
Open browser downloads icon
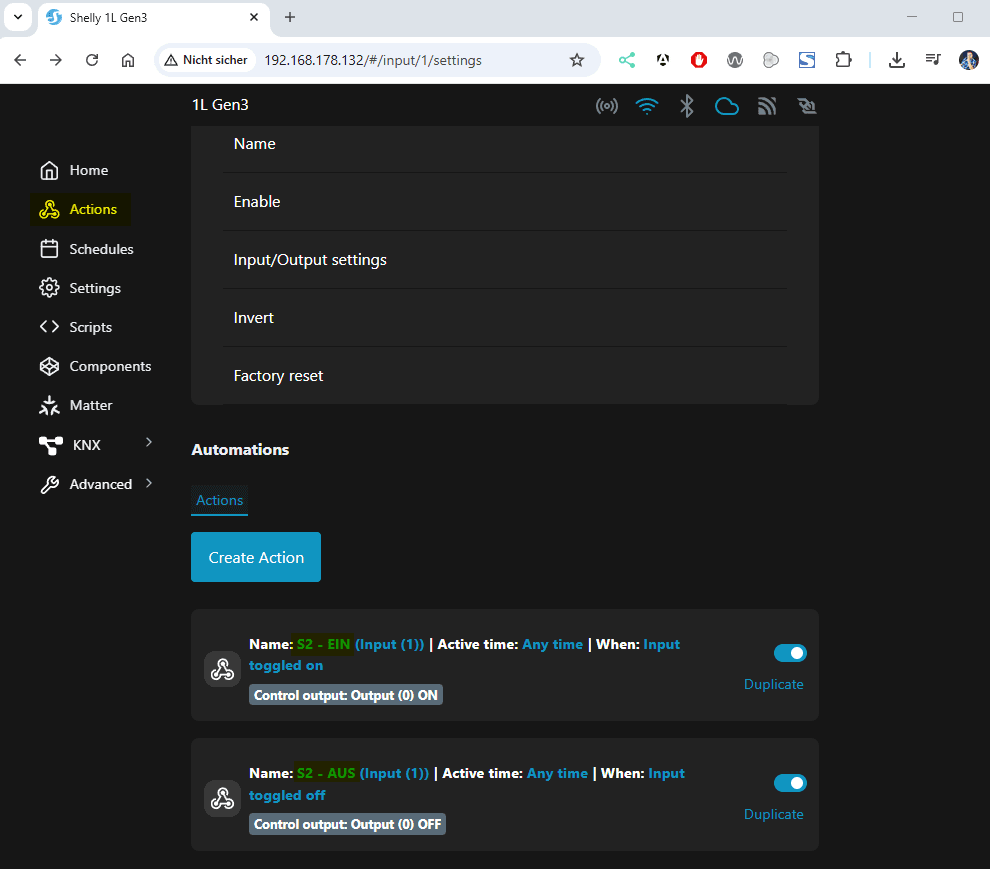coord(897,60)
